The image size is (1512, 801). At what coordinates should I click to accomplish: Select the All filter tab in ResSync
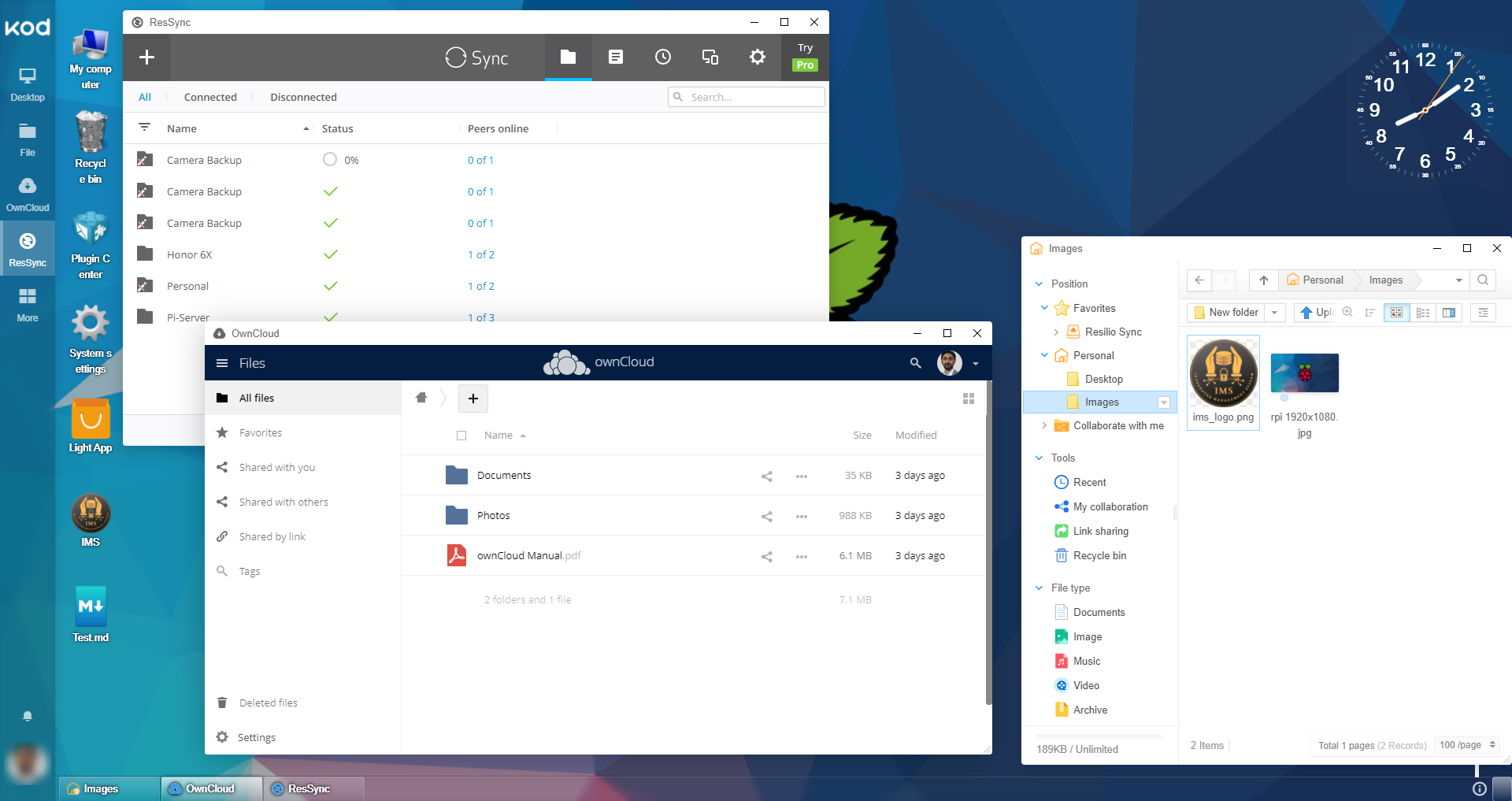pos(145,97)
